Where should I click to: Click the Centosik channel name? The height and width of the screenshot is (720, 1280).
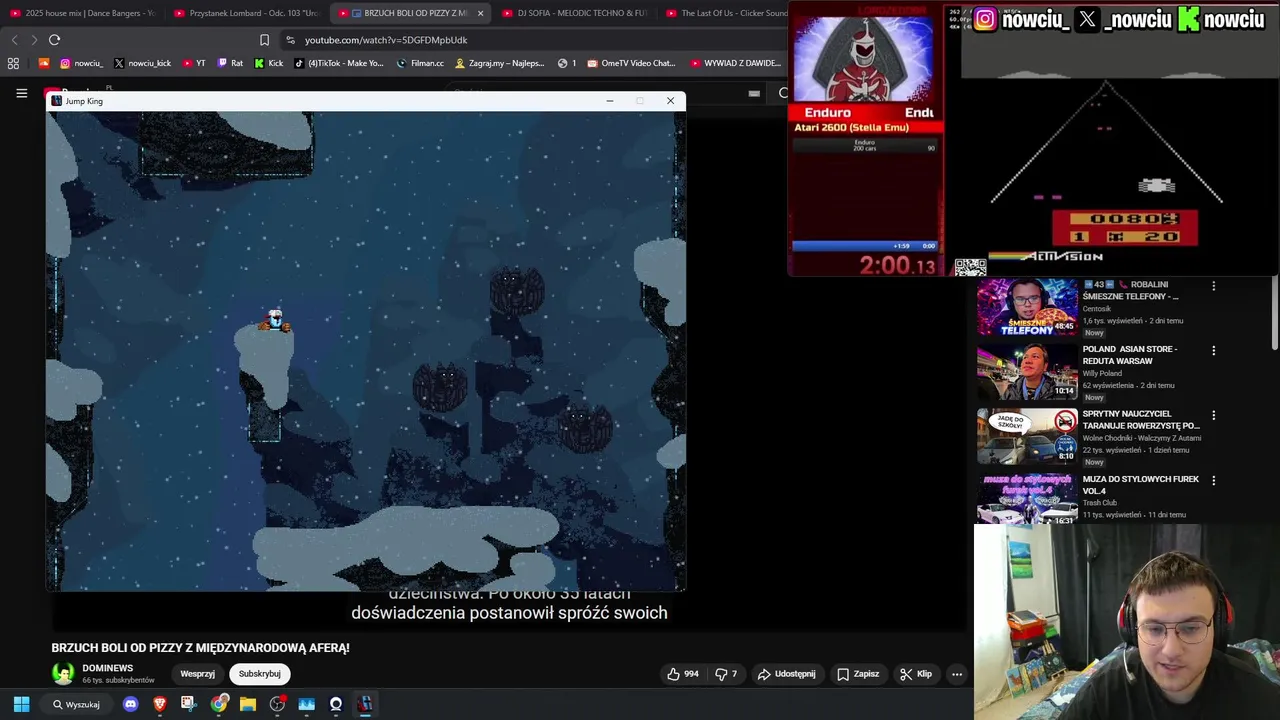(1099, 309)
